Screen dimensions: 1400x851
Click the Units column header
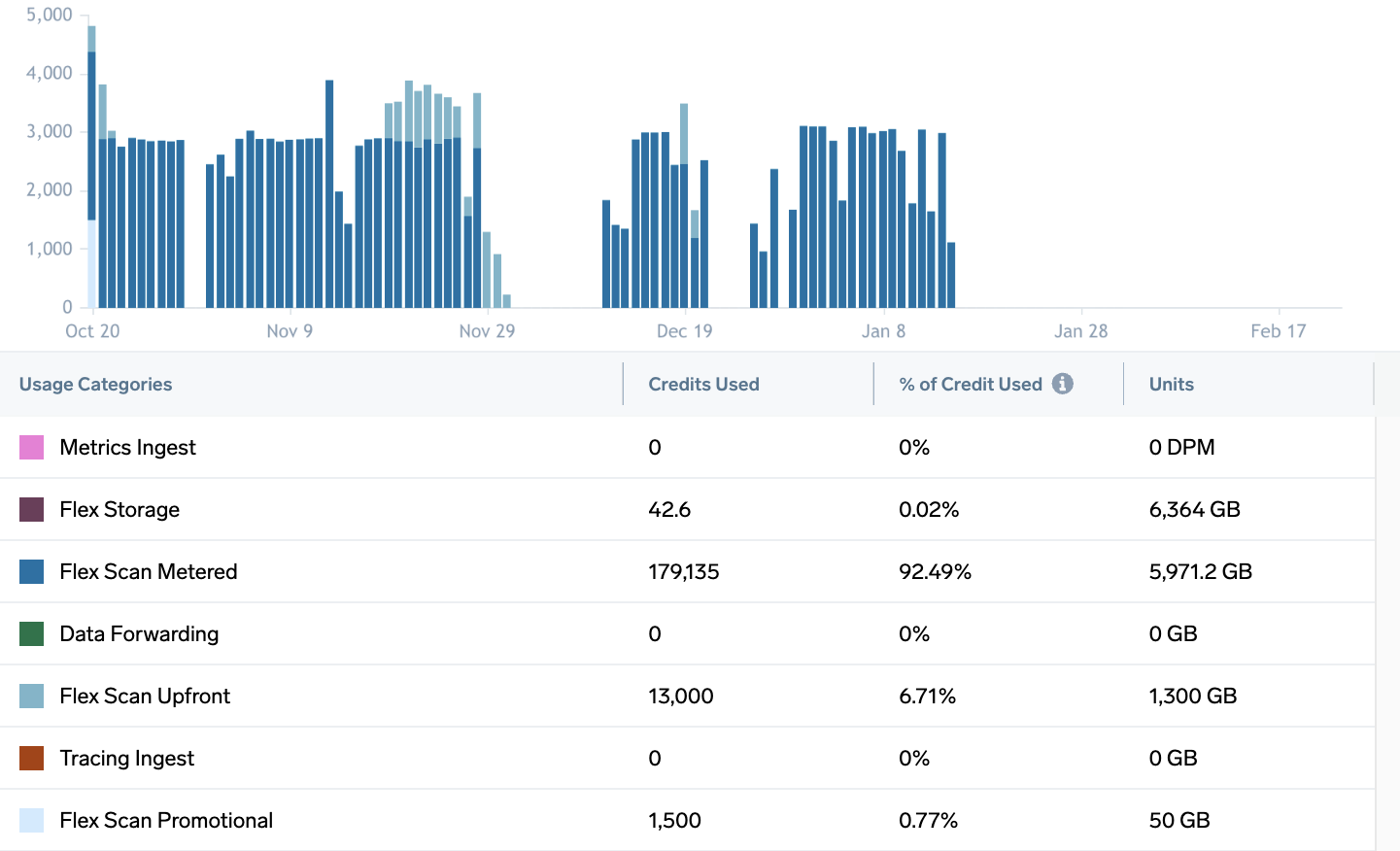1171,385
